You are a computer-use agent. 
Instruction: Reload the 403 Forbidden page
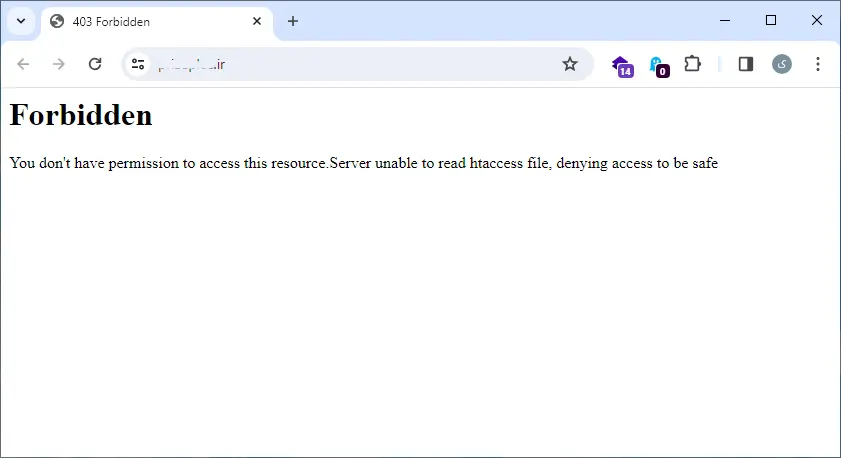pos(95,64)
